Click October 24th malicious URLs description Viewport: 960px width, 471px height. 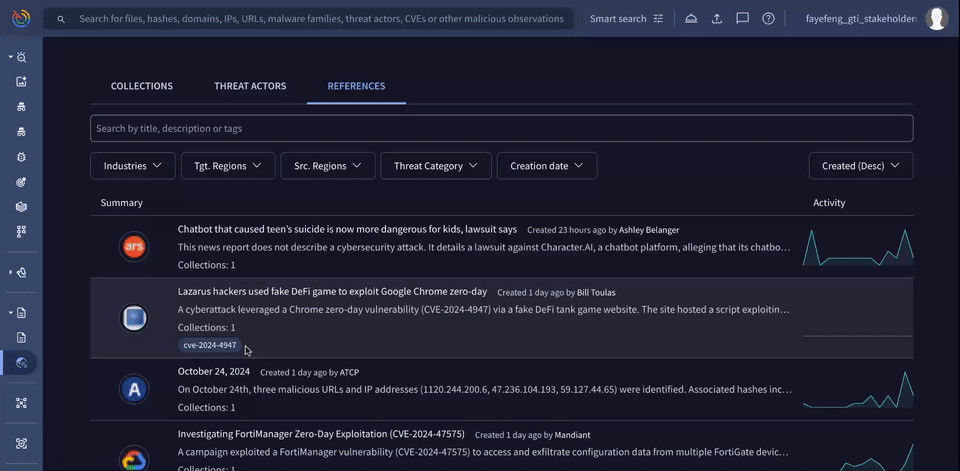(485, 390)
